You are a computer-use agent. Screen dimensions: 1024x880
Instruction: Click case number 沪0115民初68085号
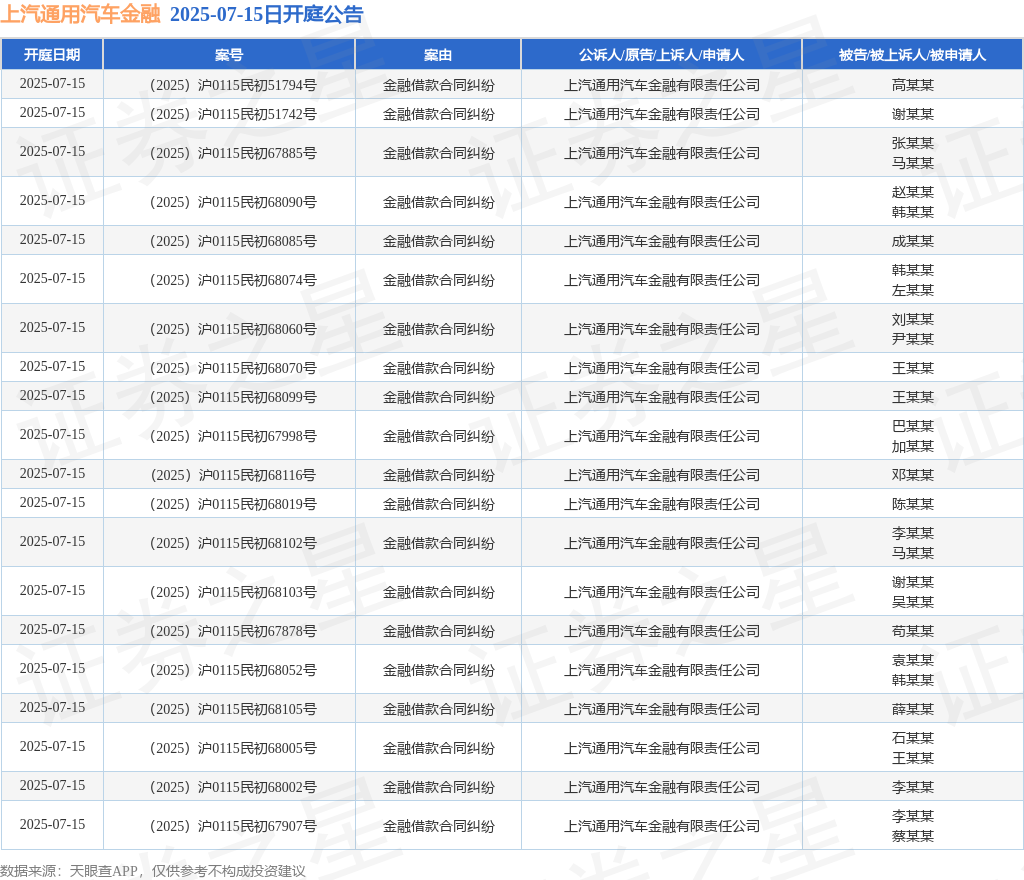tap(257, 242)
